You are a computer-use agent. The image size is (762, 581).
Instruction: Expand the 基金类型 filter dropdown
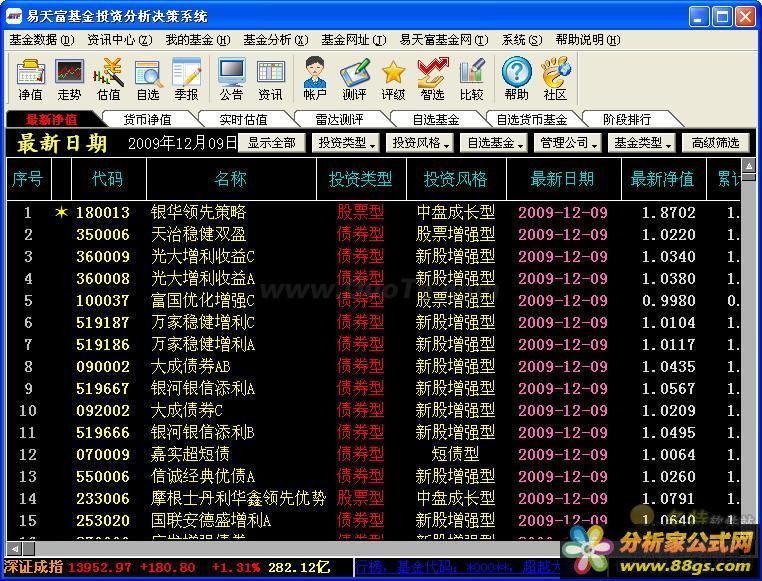point(641,143)
